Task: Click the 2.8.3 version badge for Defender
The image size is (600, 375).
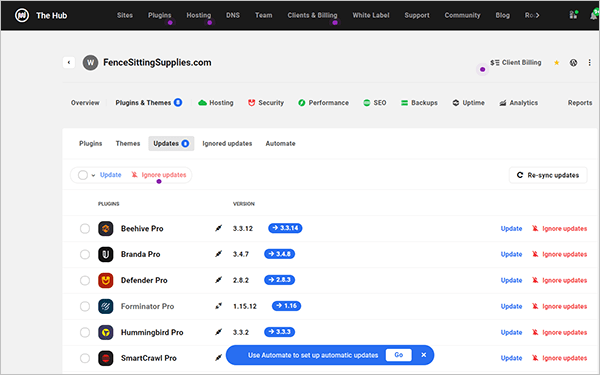Action: pyautogui.click(x=279, y=280)
